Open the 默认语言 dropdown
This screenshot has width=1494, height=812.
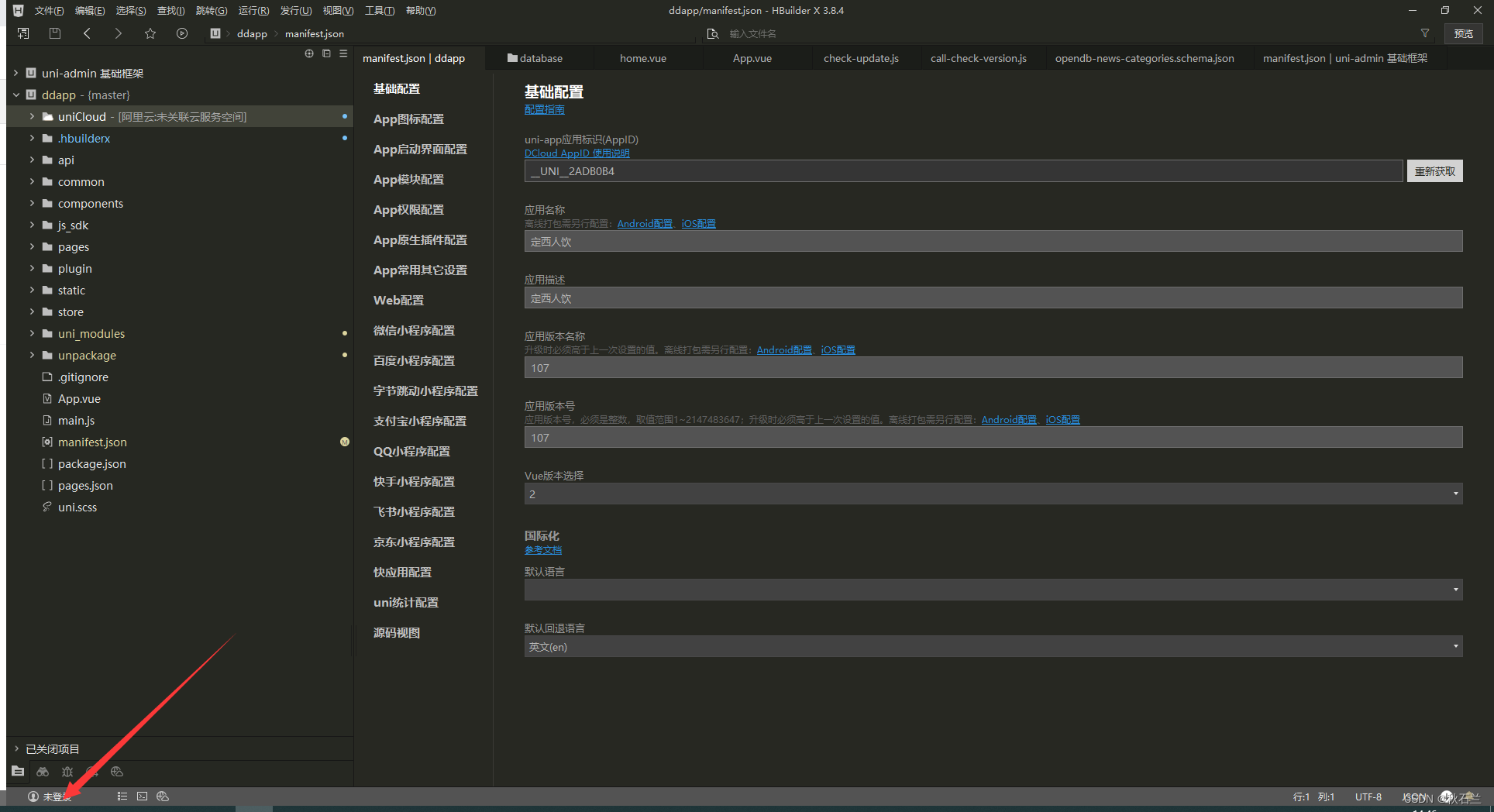pos(993,590)
